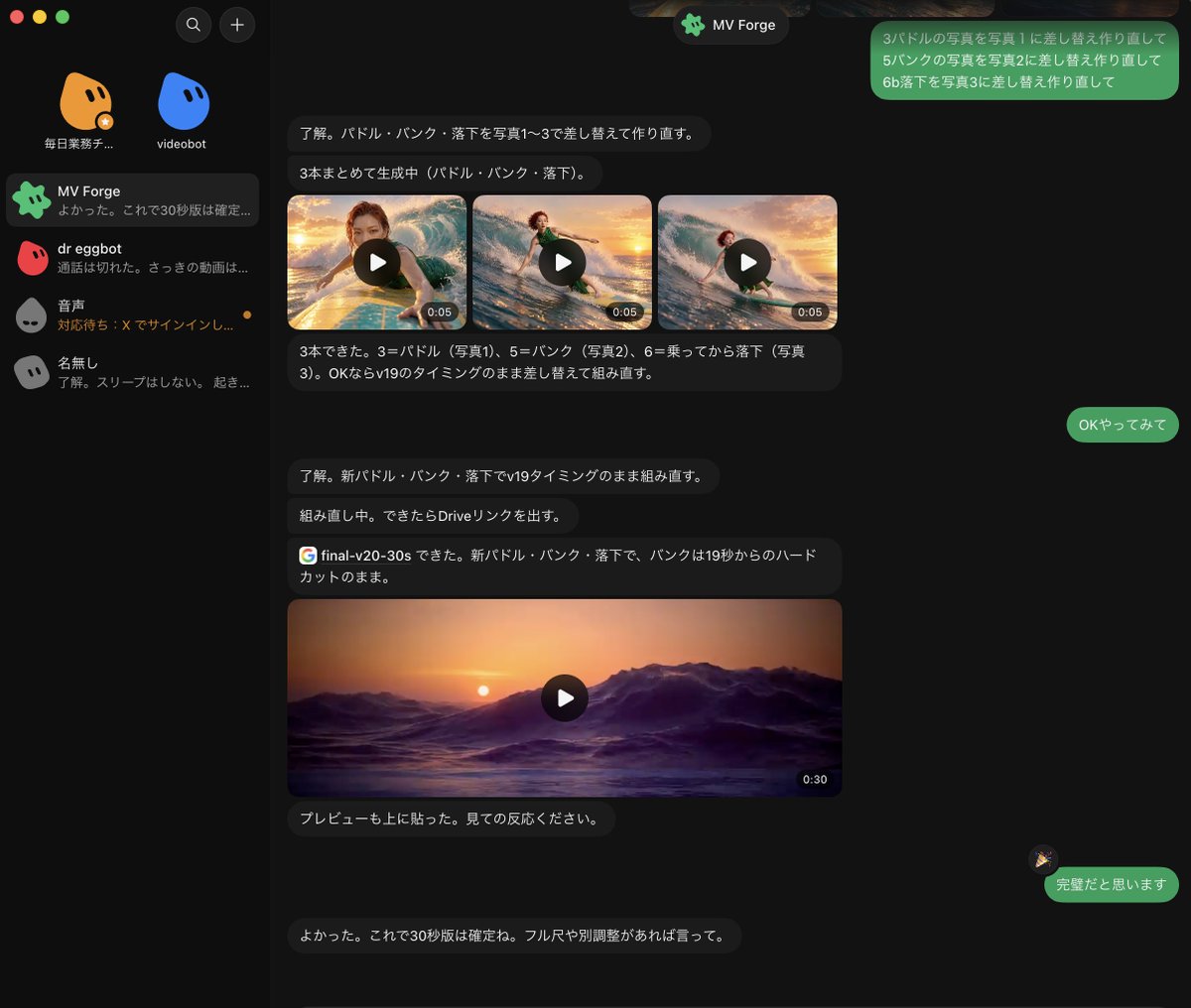The height and width of the screenshot is (1008, 1191).
Task: Click the 0:30 duration badge on preview
Action: pyautogui.click(x=815, y=780)
